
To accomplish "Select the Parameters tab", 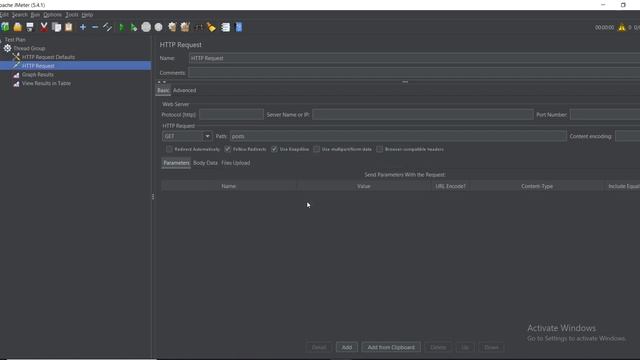I will pyautogui.click(x=176, y=163).
